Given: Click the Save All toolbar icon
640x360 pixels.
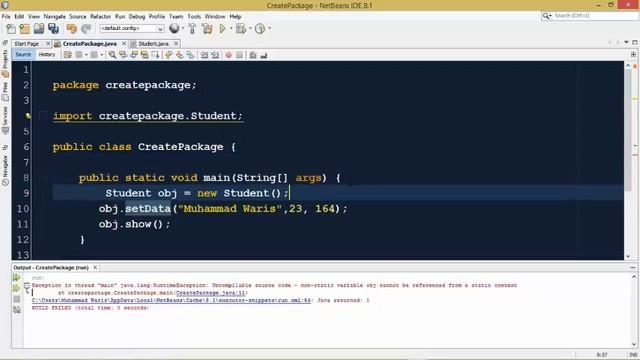Looking at the screenshot, I should pyautogui.click(x=53, y=29).
